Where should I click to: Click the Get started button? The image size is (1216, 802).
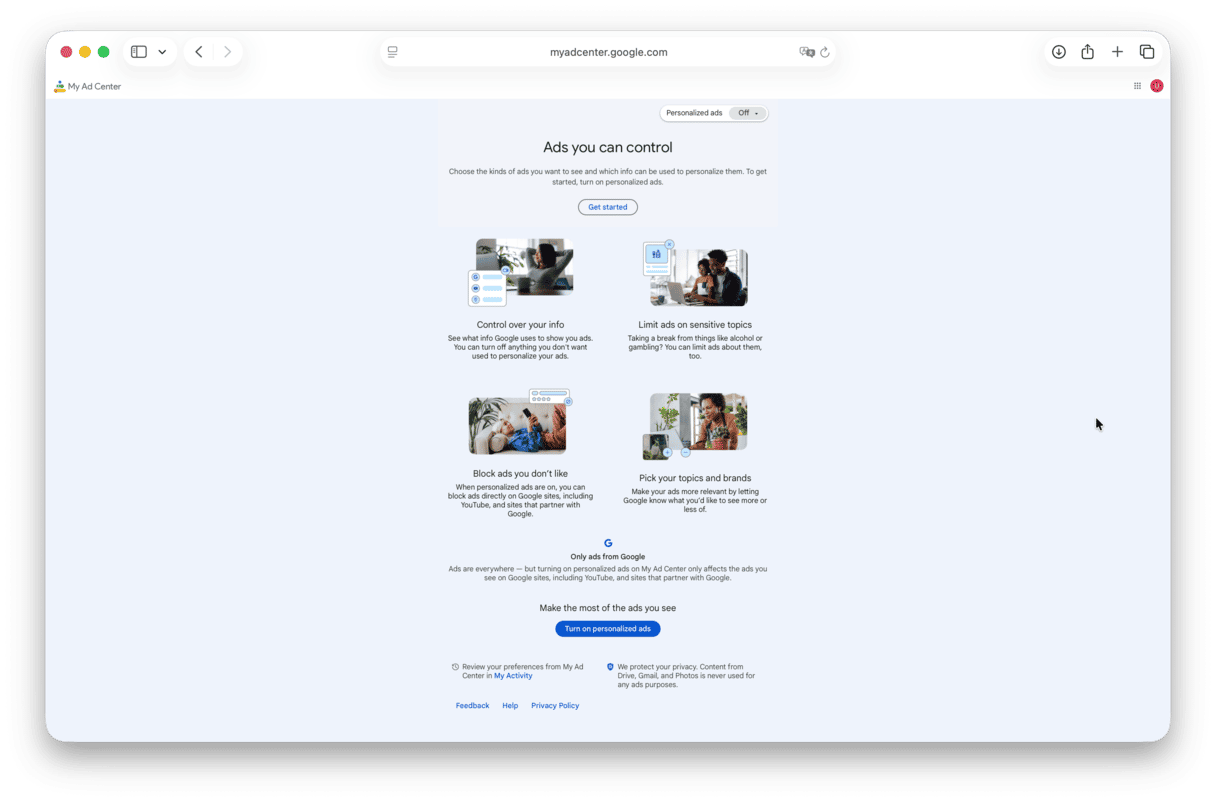(x=608, y=207)
